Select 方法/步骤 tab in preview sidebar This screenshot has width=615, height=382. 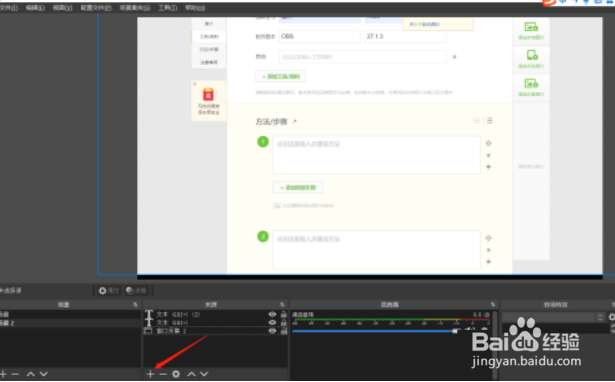209,49
